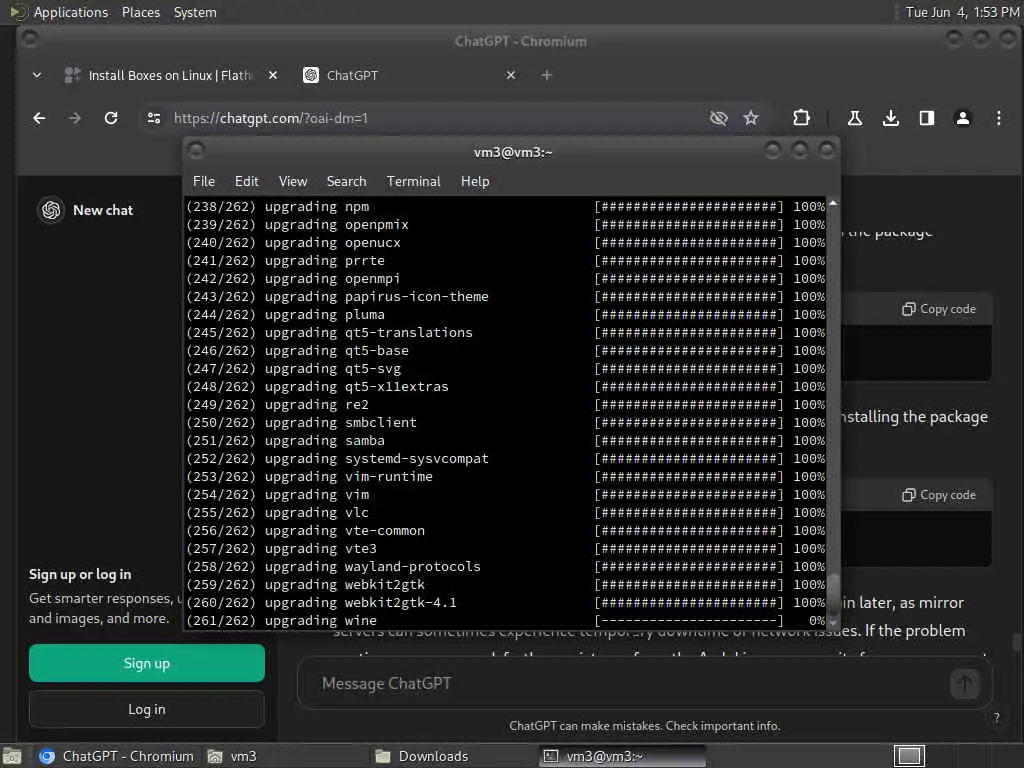The width and height of the screenshot is (1024, 768).
Task: Click the "Sign up or log in" heading
Action: [x=80, y=575]
